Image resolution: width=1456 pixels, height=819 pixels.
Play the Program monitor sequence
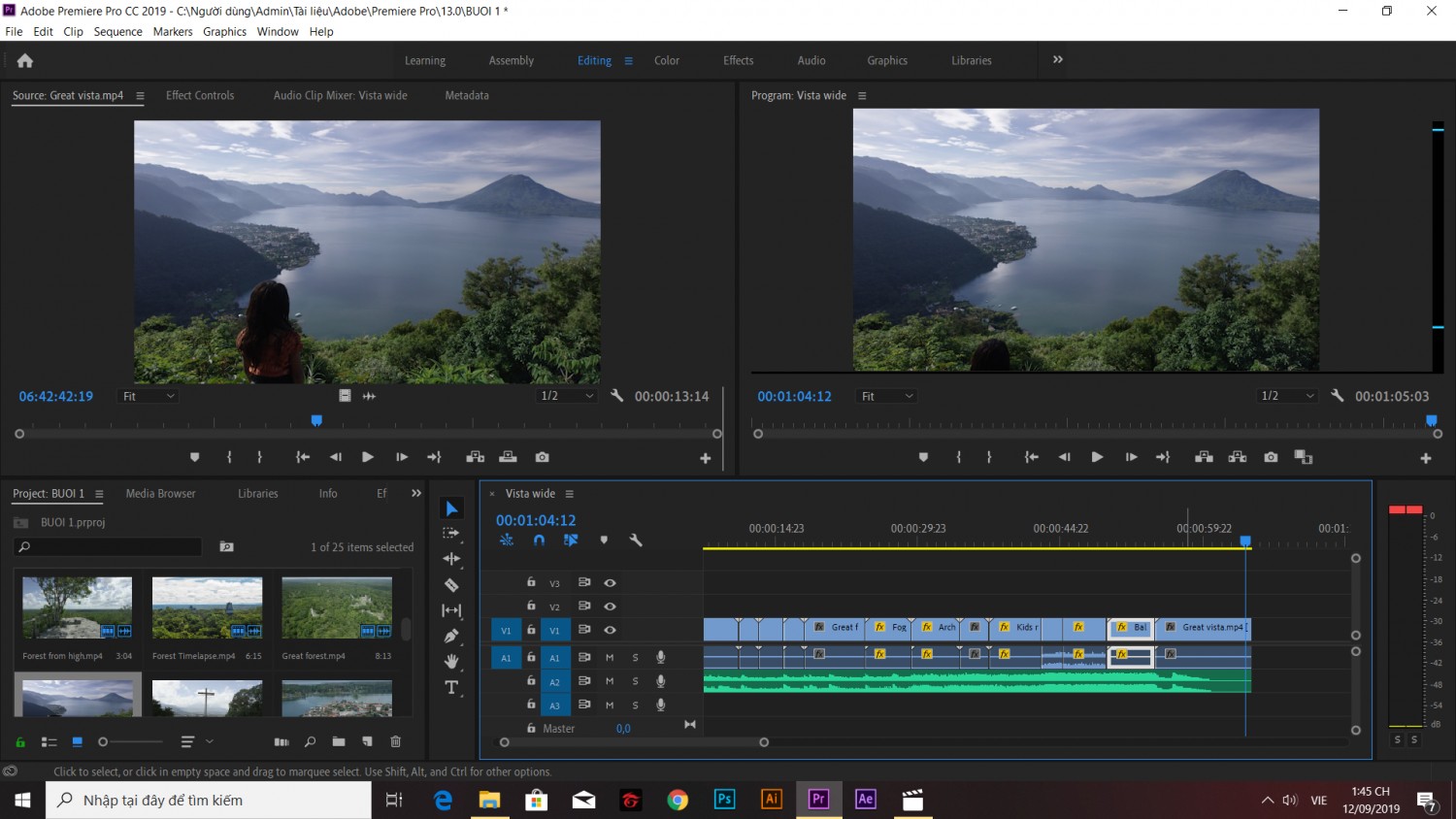1097,457
